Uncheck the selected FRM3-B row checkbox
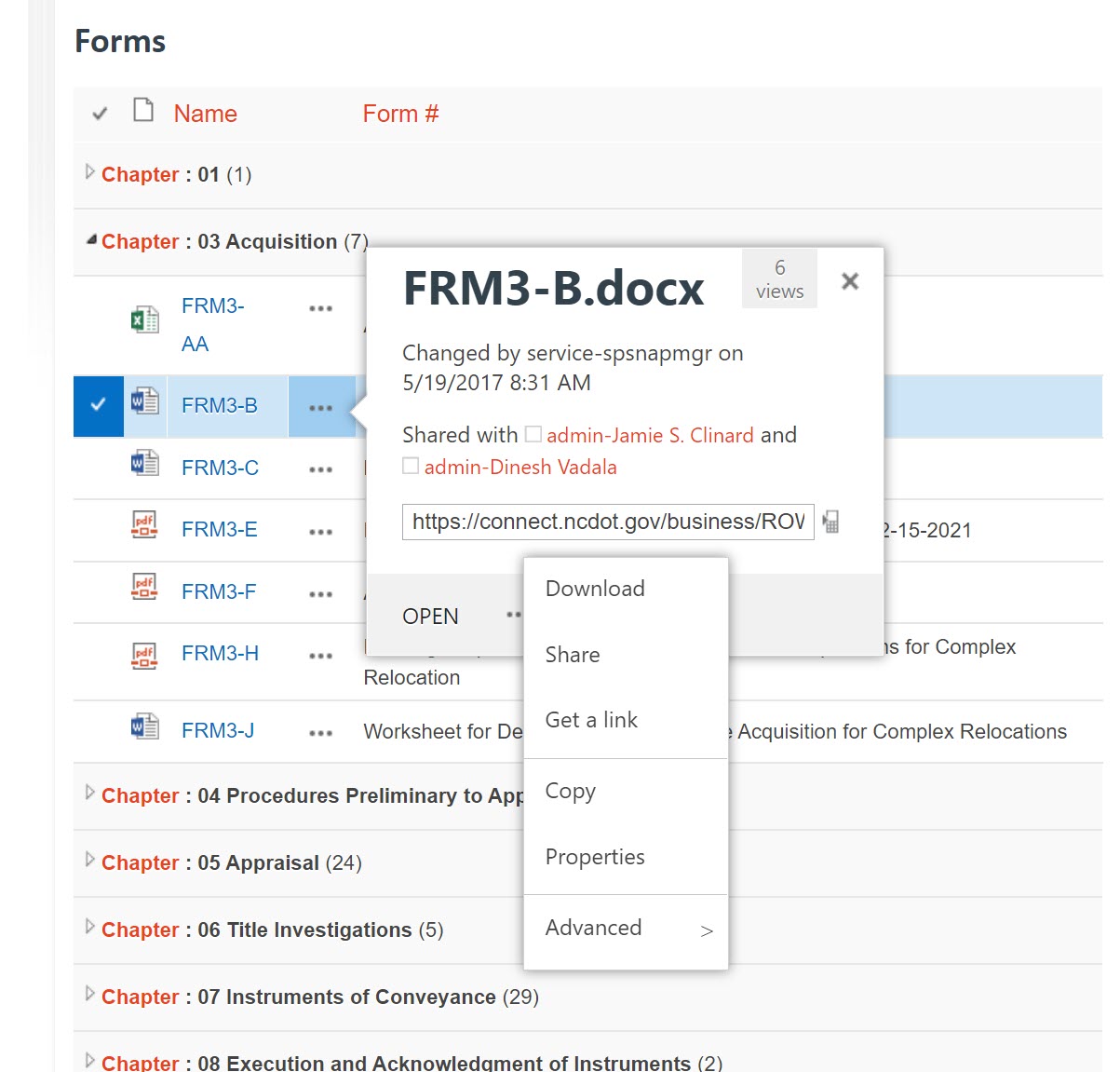This screenshot has height=1072, width=1120. 98,405
